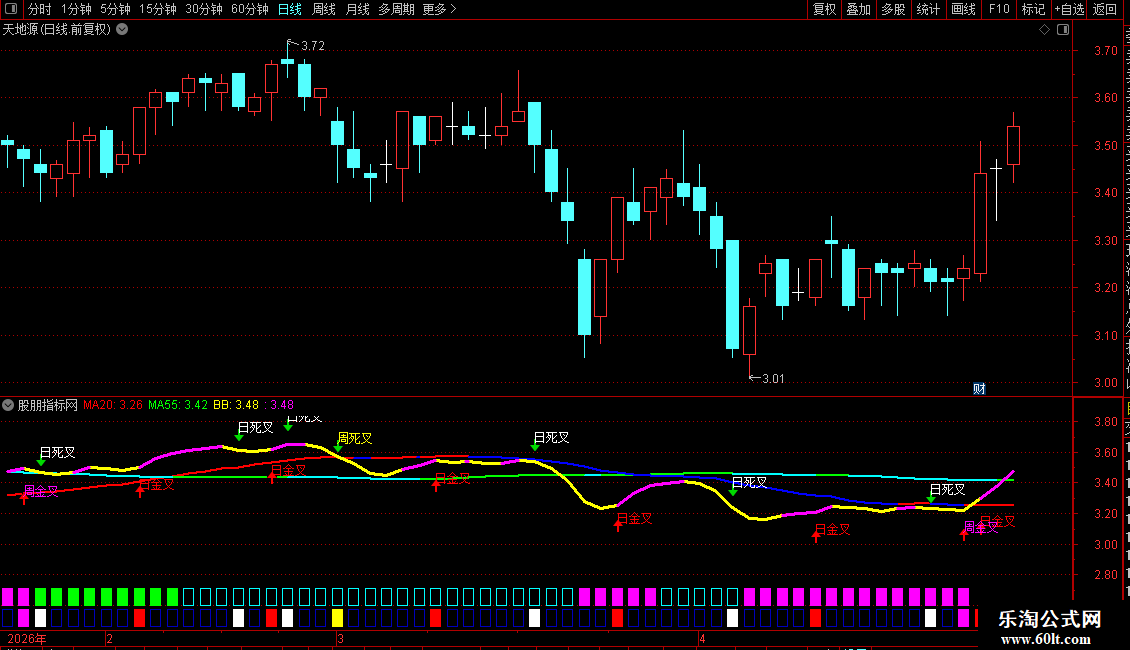Toggle the left sidebar panel icon
This screenshot has width=1130, height=650.
click(x=11, y=9)
